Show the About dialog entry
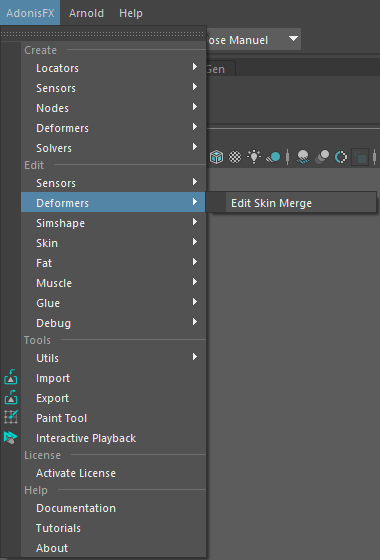380x560 pixels. tap(113, 548)
